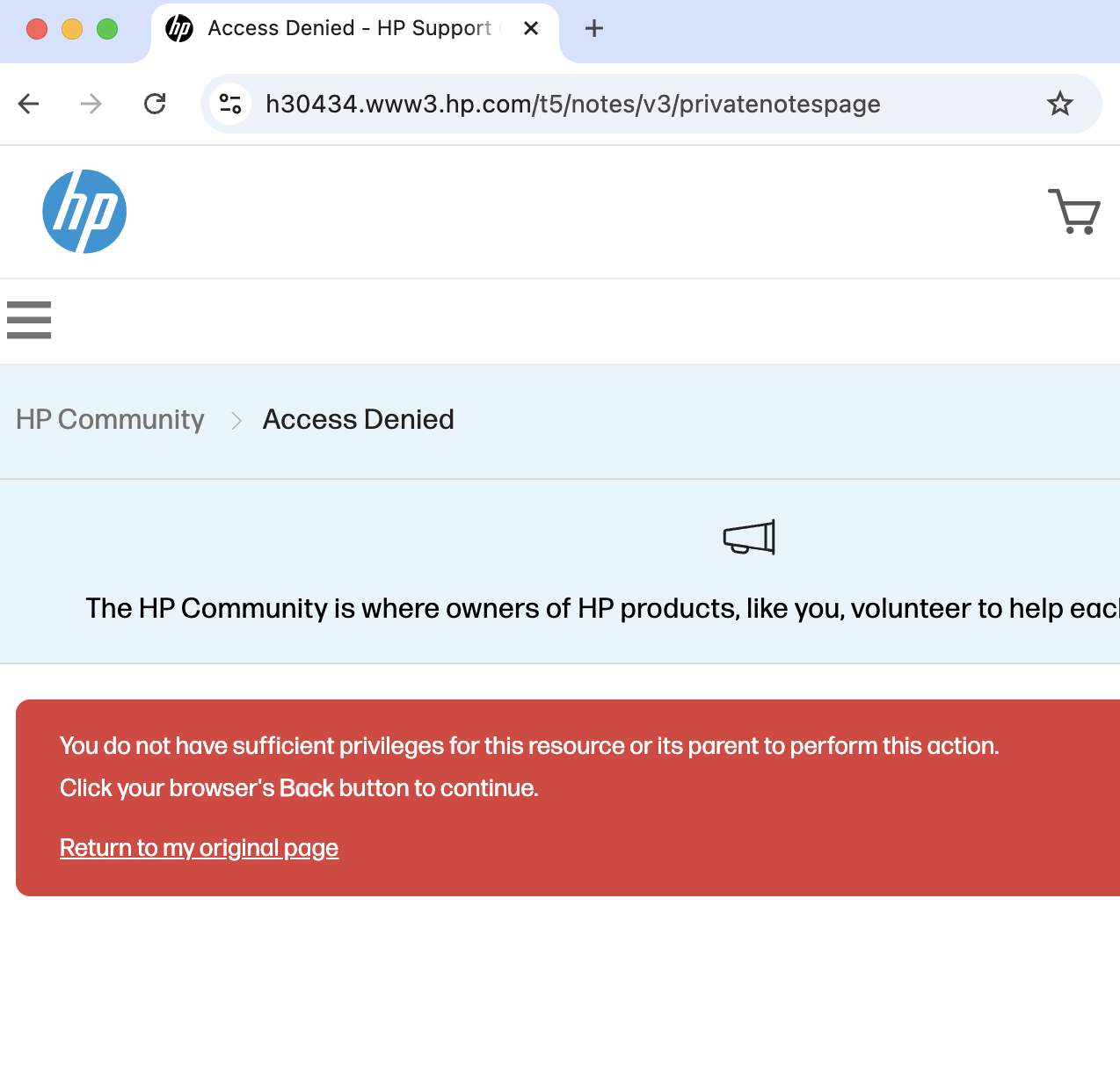Navigate back with the browser back arrow

pyautogui.click(x=27, y=104)
